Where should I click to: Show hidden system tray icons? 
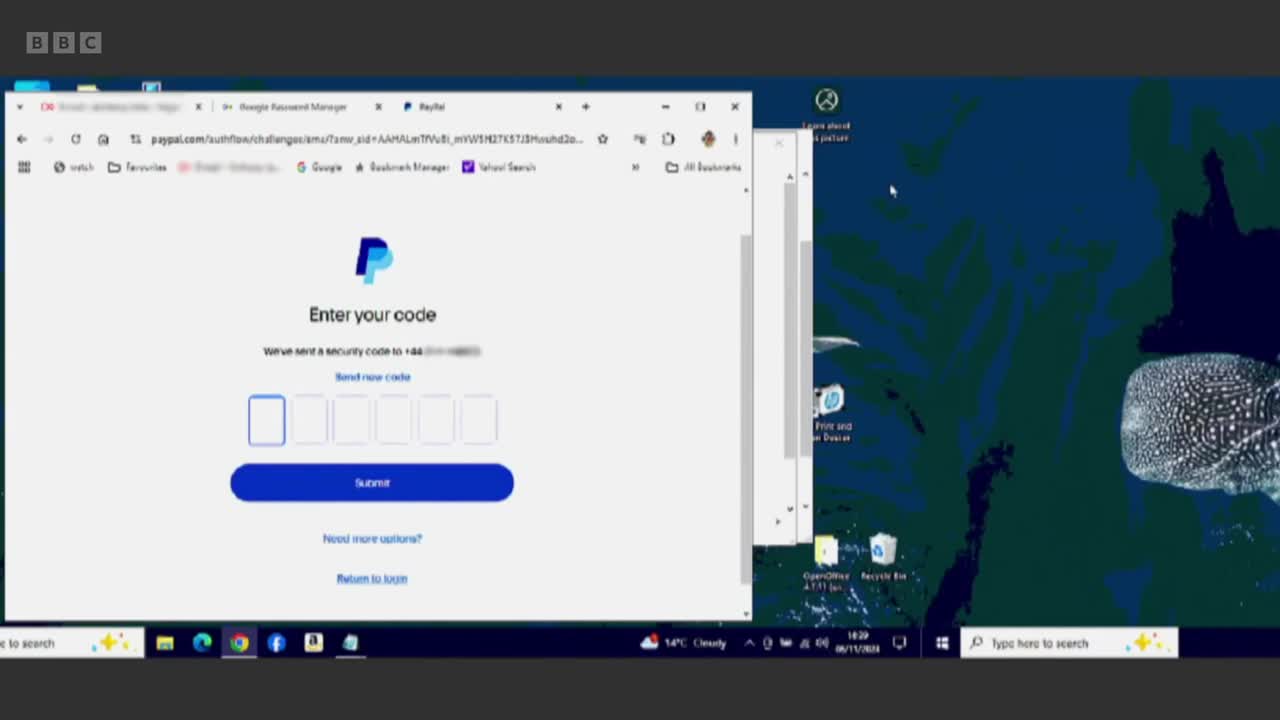coord(749,643)
